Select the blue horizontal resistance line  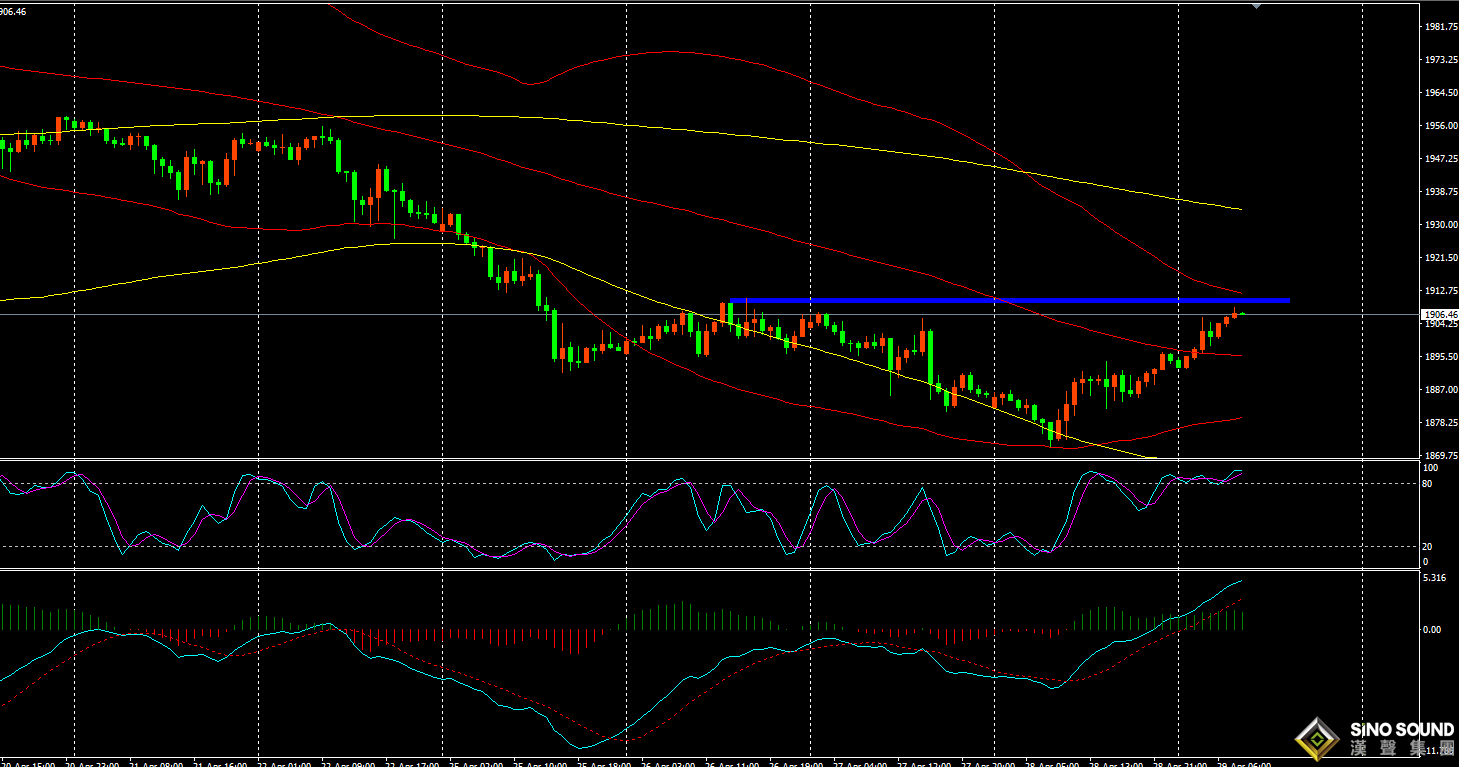pyautogui.click(x=1010, y=300)
